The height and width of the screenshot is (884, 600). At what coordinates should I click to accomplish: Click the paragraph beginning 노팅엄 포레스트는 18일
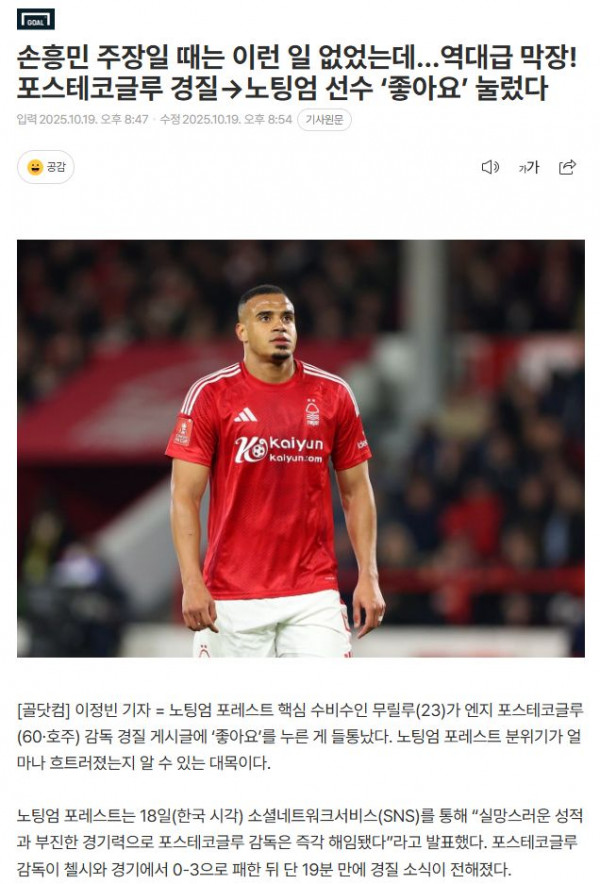[x=299, y=842]
